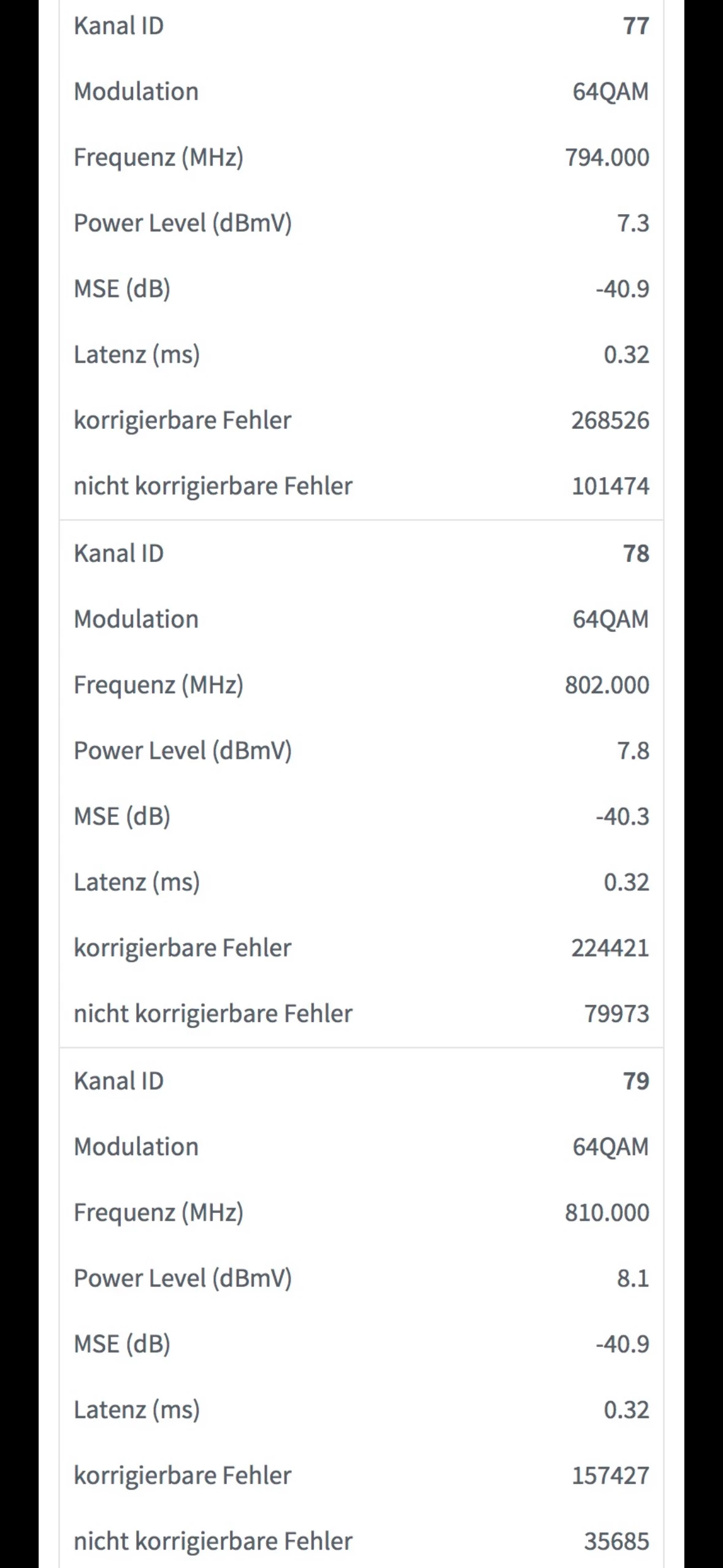
Task: Click uncorrectable errors count 35685
Action: [616, 1542]
